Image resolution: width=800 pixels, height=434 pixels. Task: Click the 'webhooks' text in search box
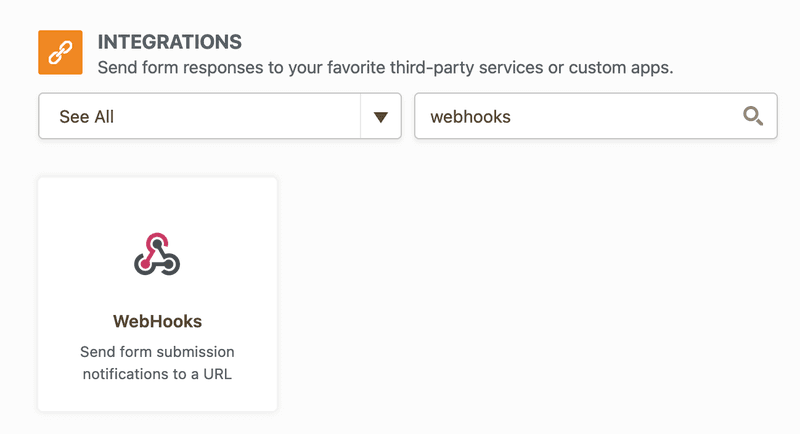(x=470, y=117)
